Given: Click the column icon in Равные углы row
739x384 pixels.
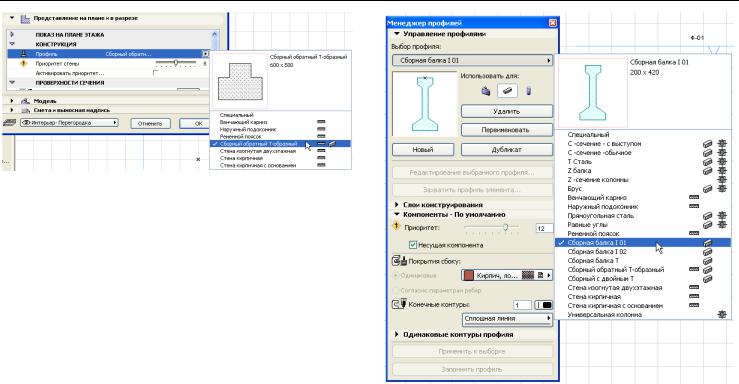Looking at the screenshot, I should pos(722,225).
